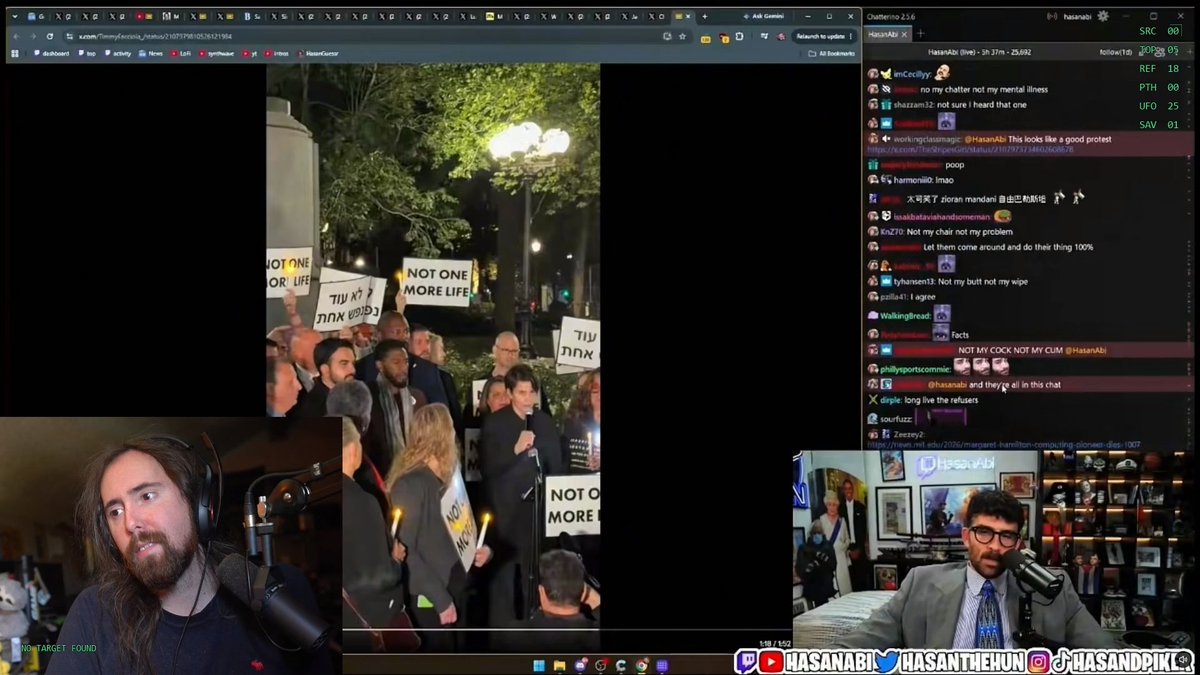Switch to the first Chrome tab labeled G
Screen dimensions: 1200x675
36,16
